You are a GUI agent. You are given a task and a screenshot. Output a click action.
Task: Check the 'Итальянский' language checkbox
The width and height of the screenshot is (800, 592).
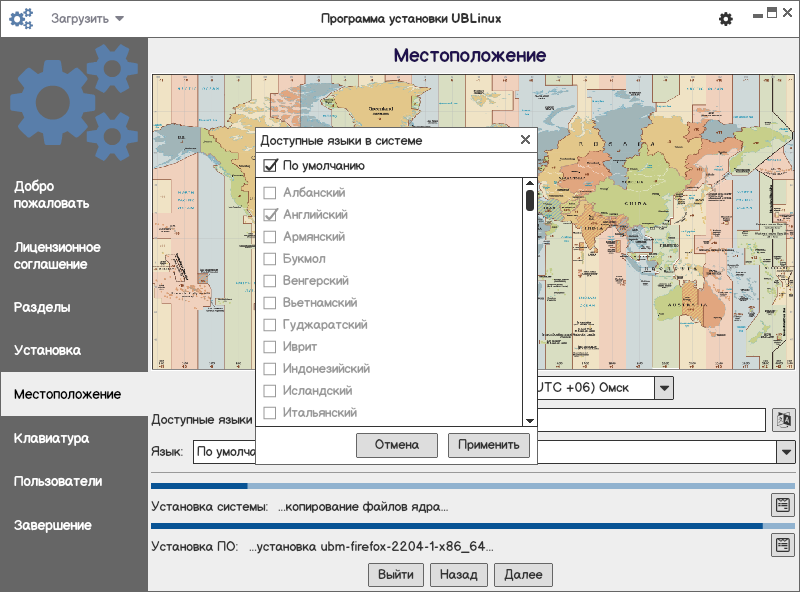click(270, 413)
